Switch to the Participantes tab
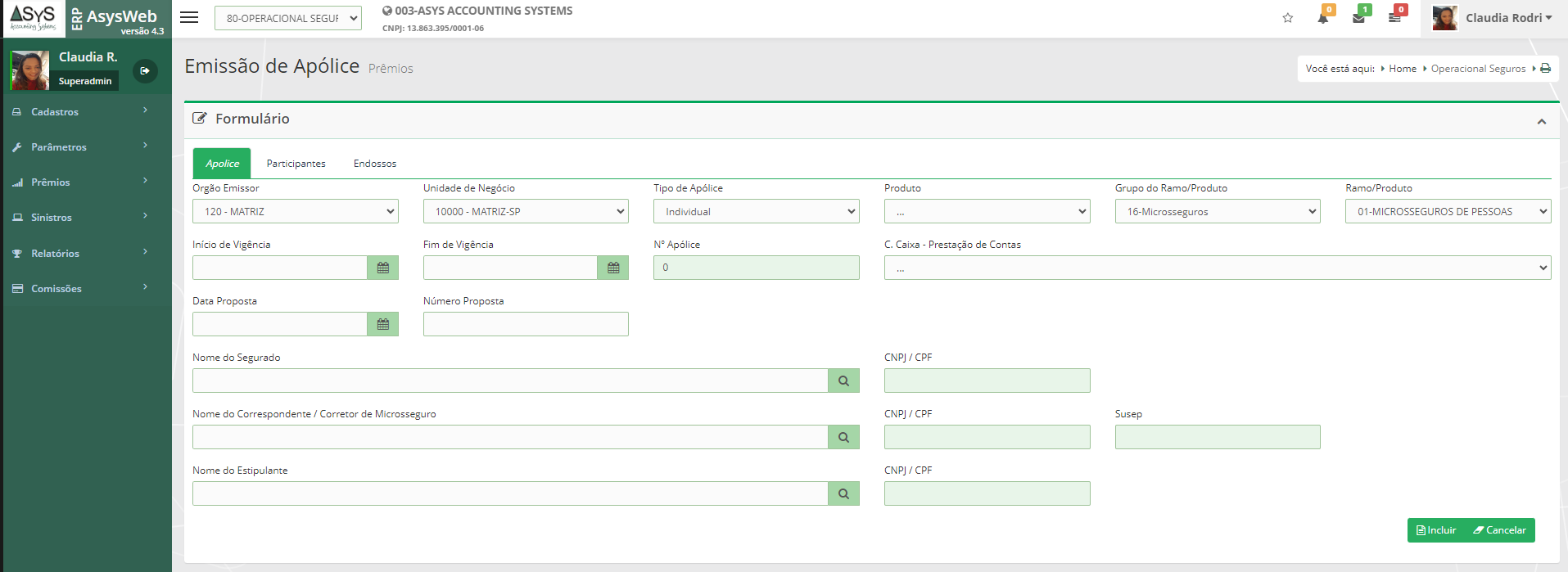 pos(296,164)
